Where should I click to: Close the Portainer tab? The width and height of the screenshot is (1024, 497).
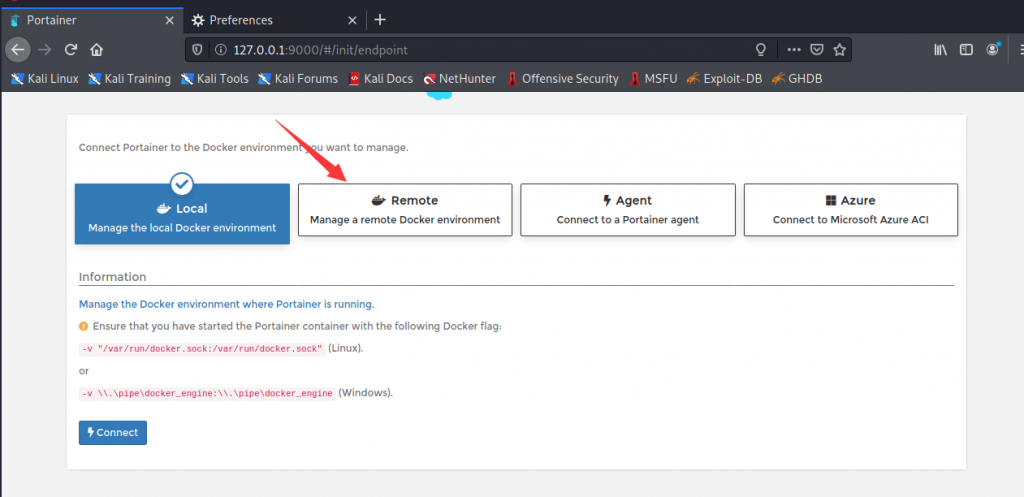coord(170,20)
